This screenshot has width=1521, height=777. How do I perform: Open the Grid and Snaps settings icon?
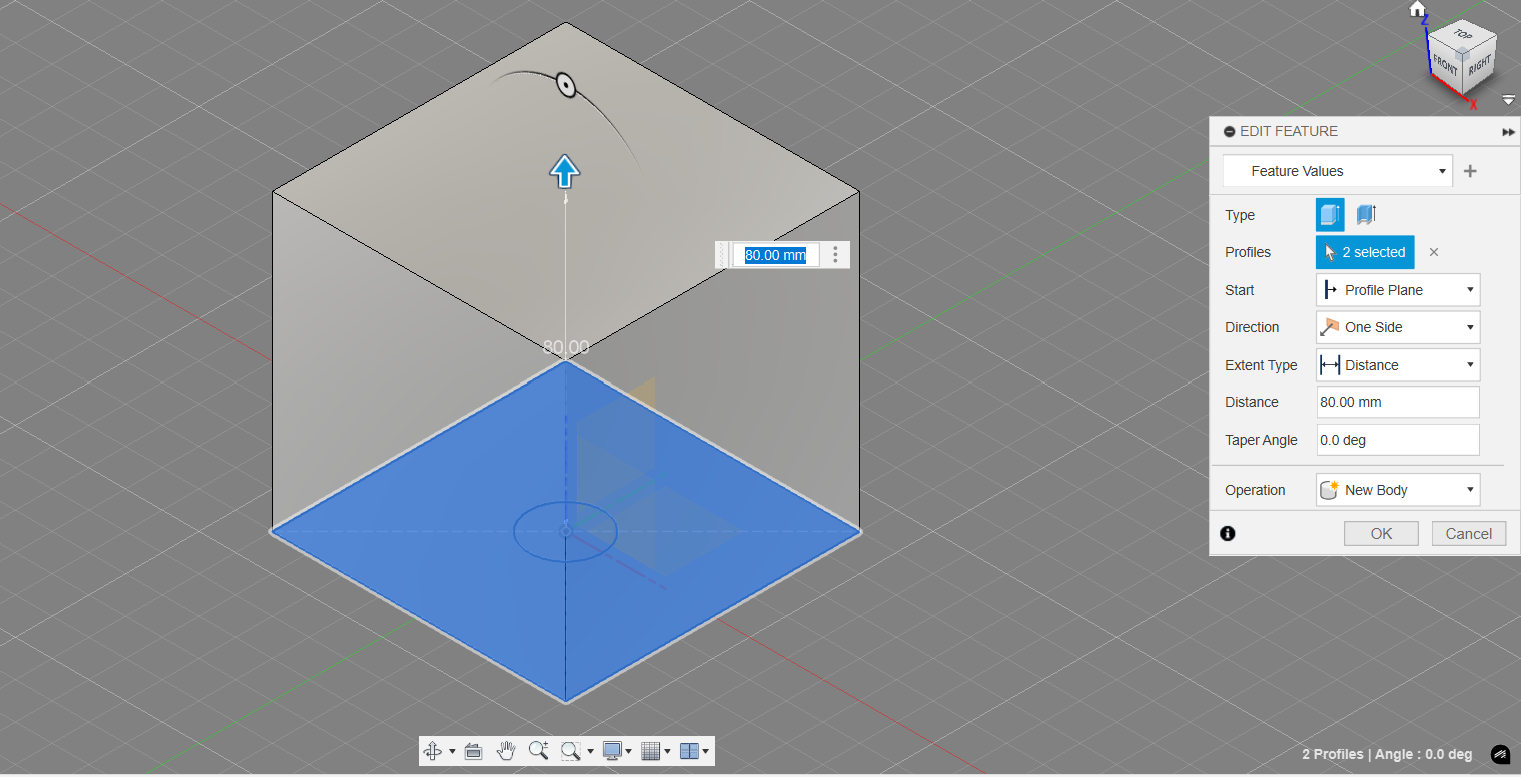point(650,751)
